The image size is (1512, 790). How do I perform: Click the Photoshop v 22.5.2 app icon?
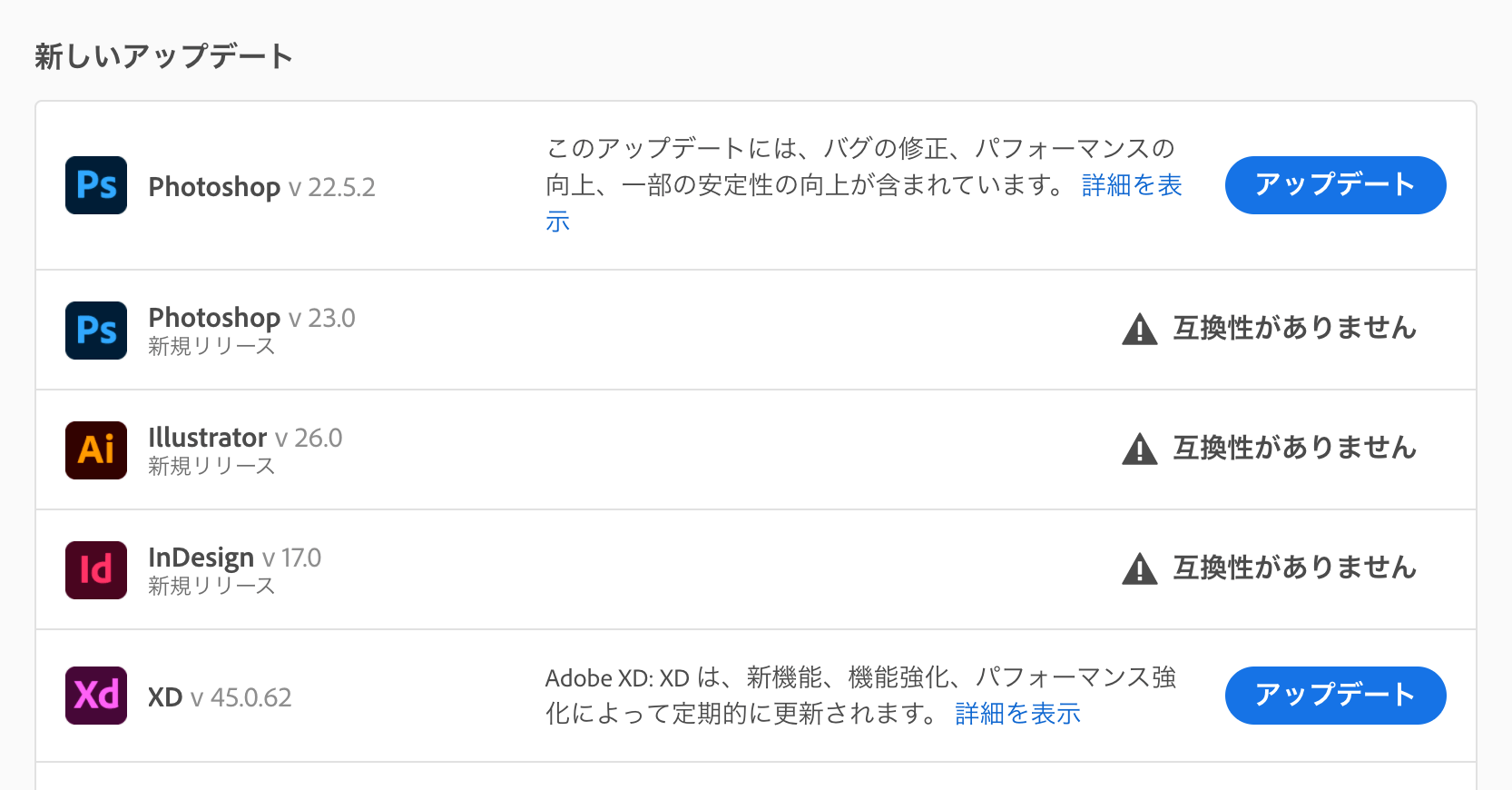(x=96, y=185)
